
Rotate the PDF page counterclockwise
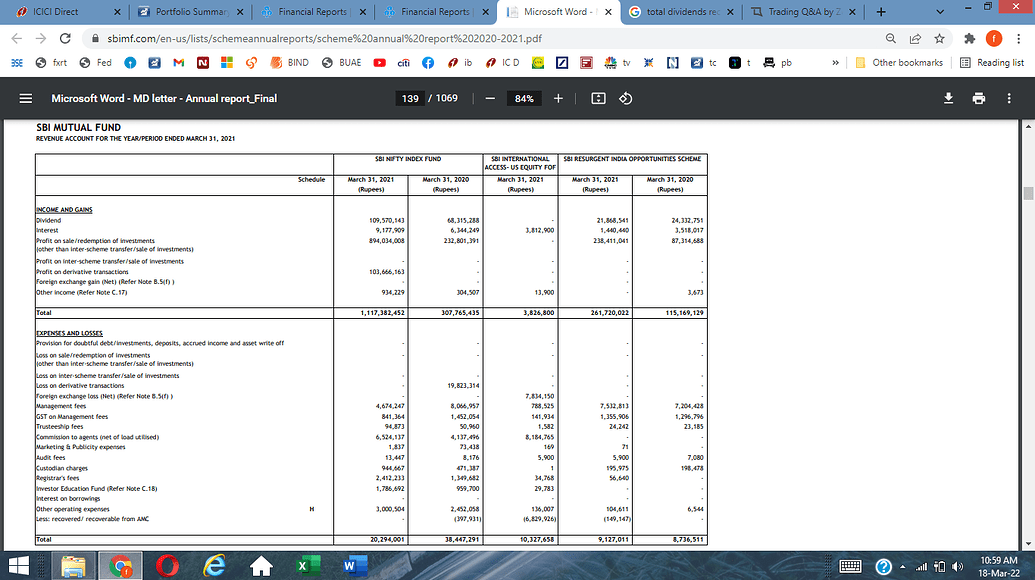tap(627, 98)
